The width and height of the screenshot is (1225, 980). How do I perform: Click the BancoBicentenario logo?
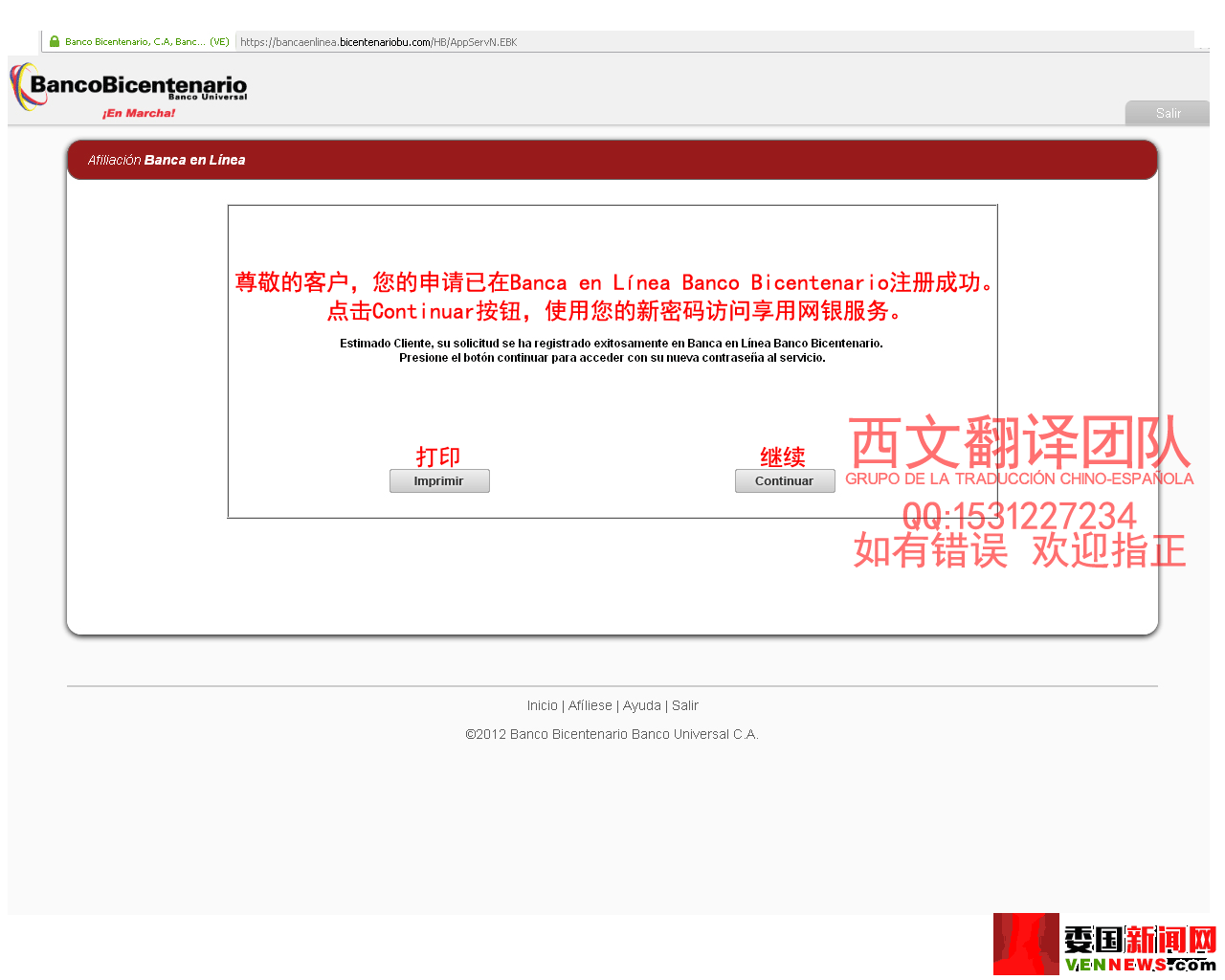129,87
